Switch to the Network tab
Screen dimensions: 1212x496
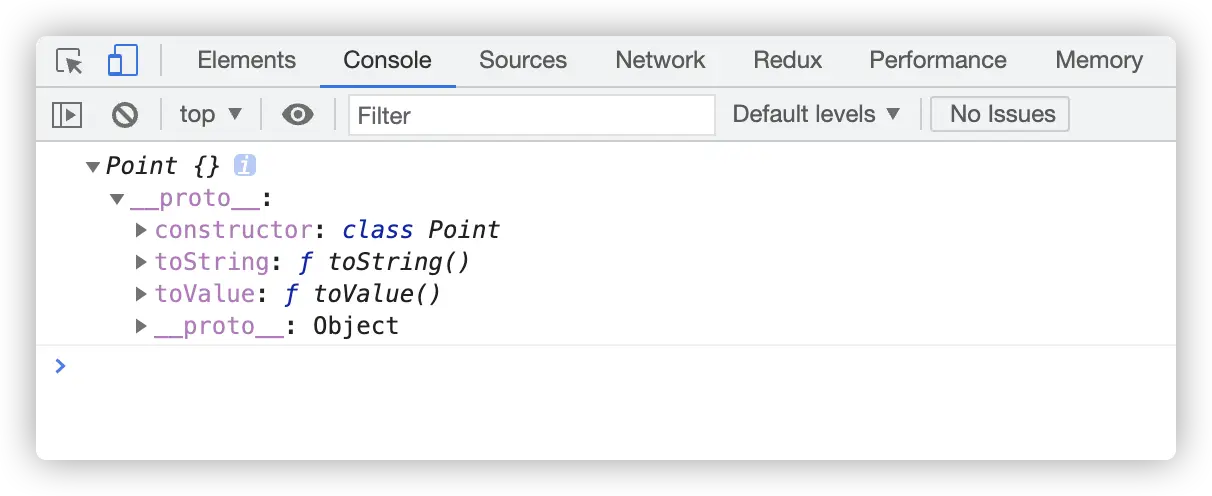click(x=660, y=61)
